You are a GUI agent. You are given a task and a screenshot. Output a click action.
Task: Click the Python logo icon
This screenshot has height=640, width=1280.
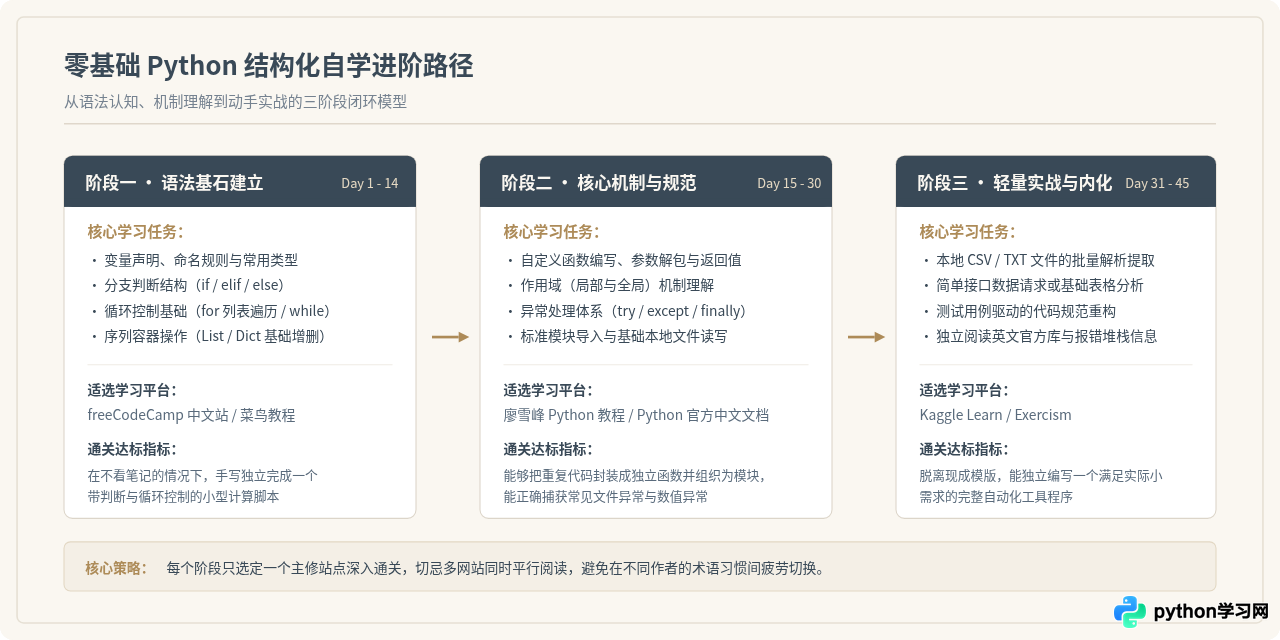[x=1130, y=611]
